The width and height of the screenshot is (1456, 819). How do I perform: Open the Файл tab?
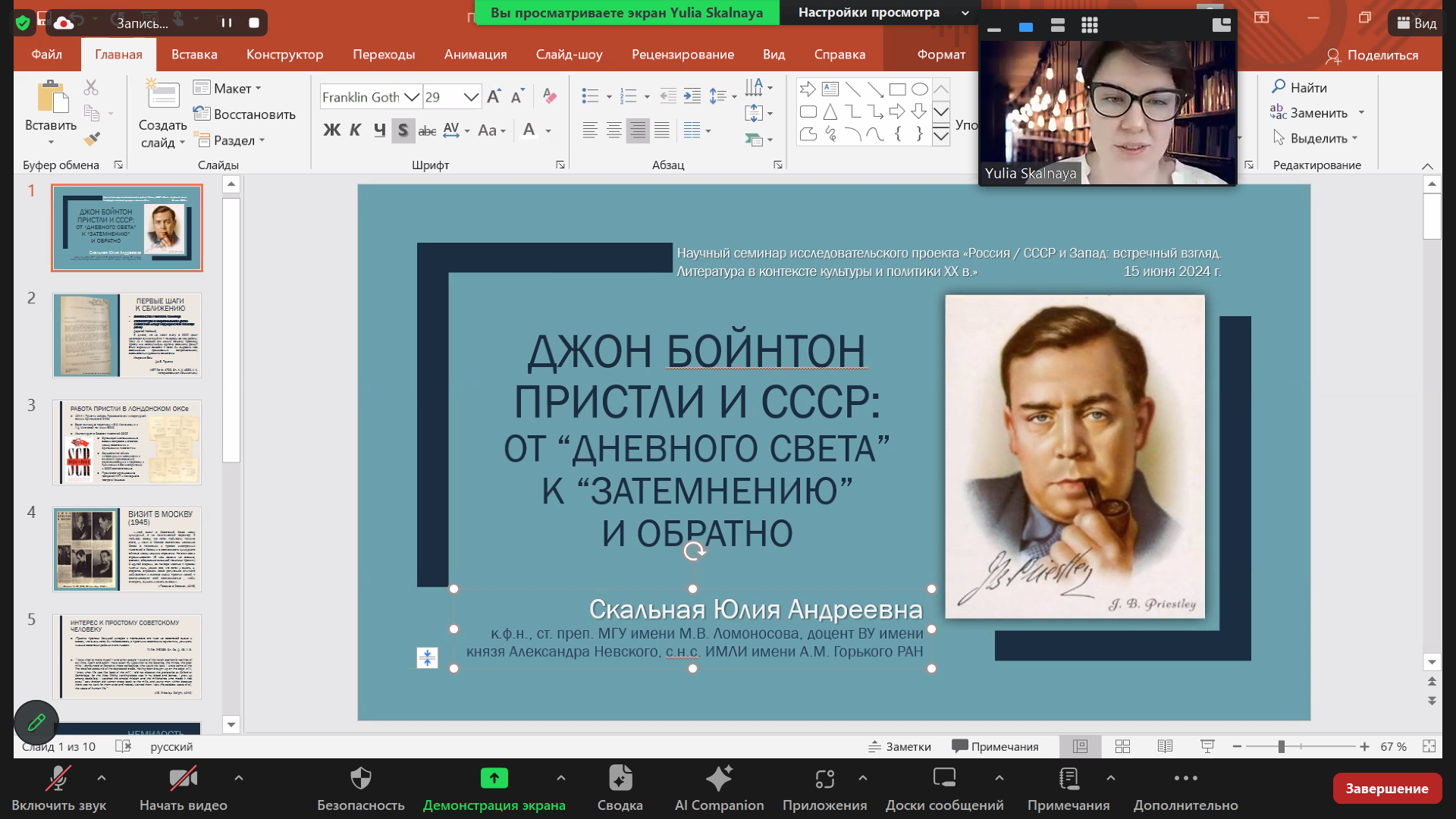[x=47, y=55]
